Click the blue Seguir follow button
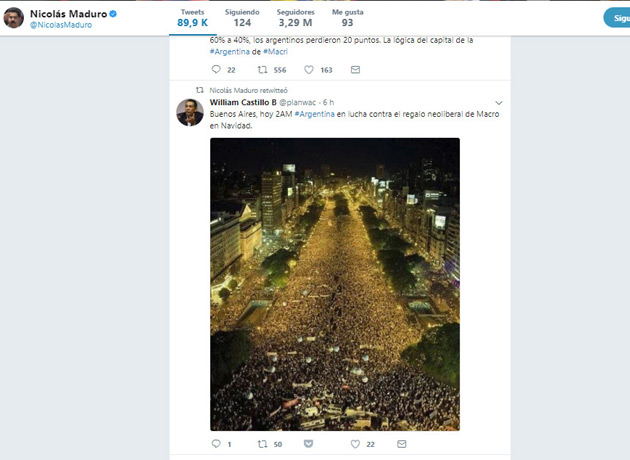The image size is (630, 460). point(616,18)
